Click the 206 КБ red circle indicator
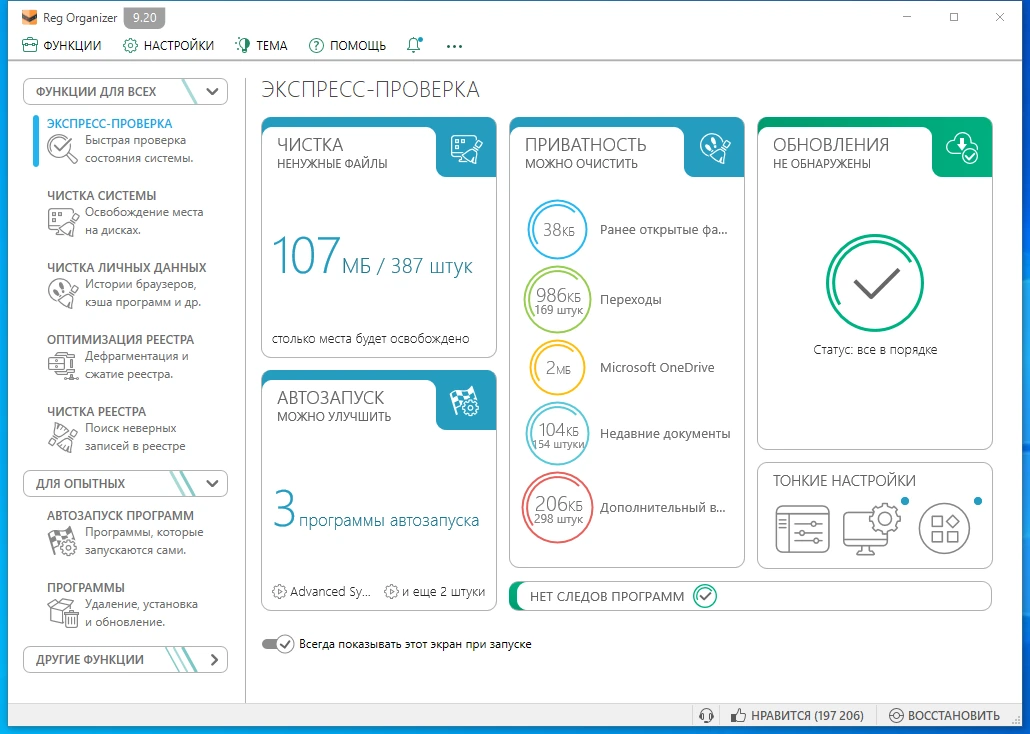The width and height of the screenshot is (1030, 734). pyautogui.click(x=557, y=507)
